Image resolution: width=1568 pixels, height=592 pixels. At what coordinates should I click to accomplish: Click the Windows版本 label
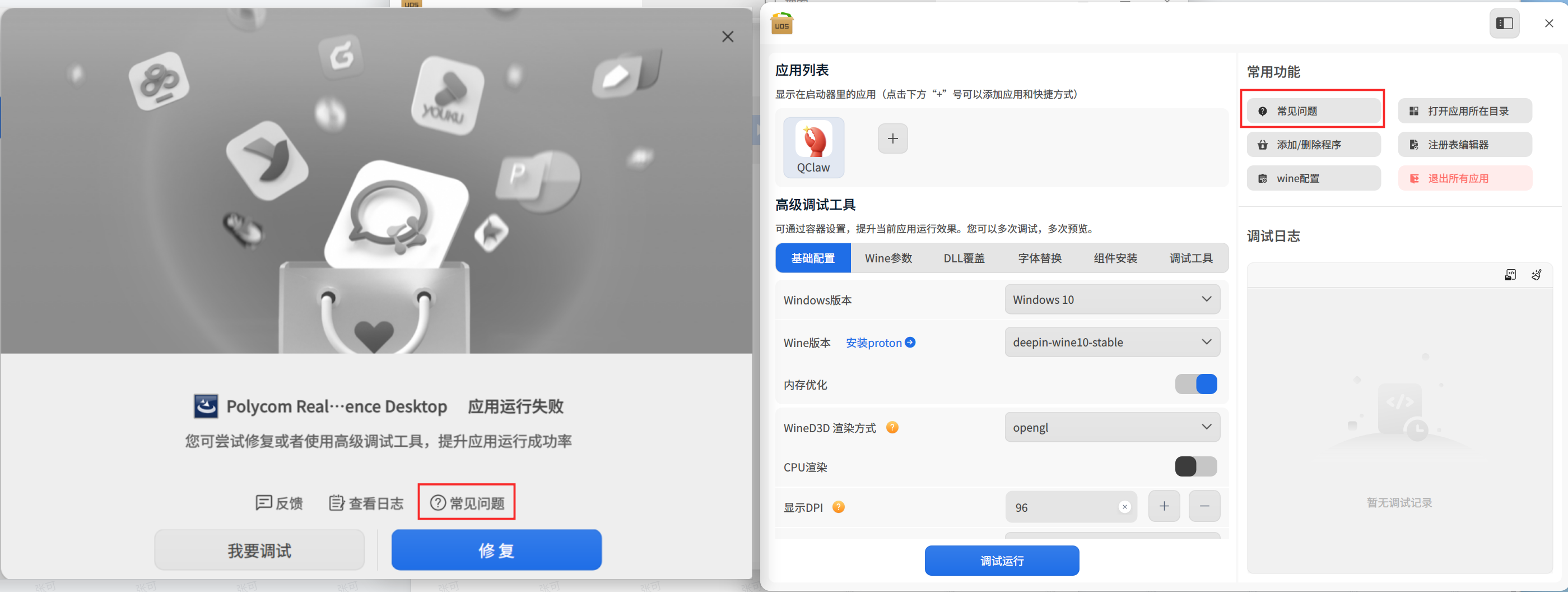[x=817, y=300]
